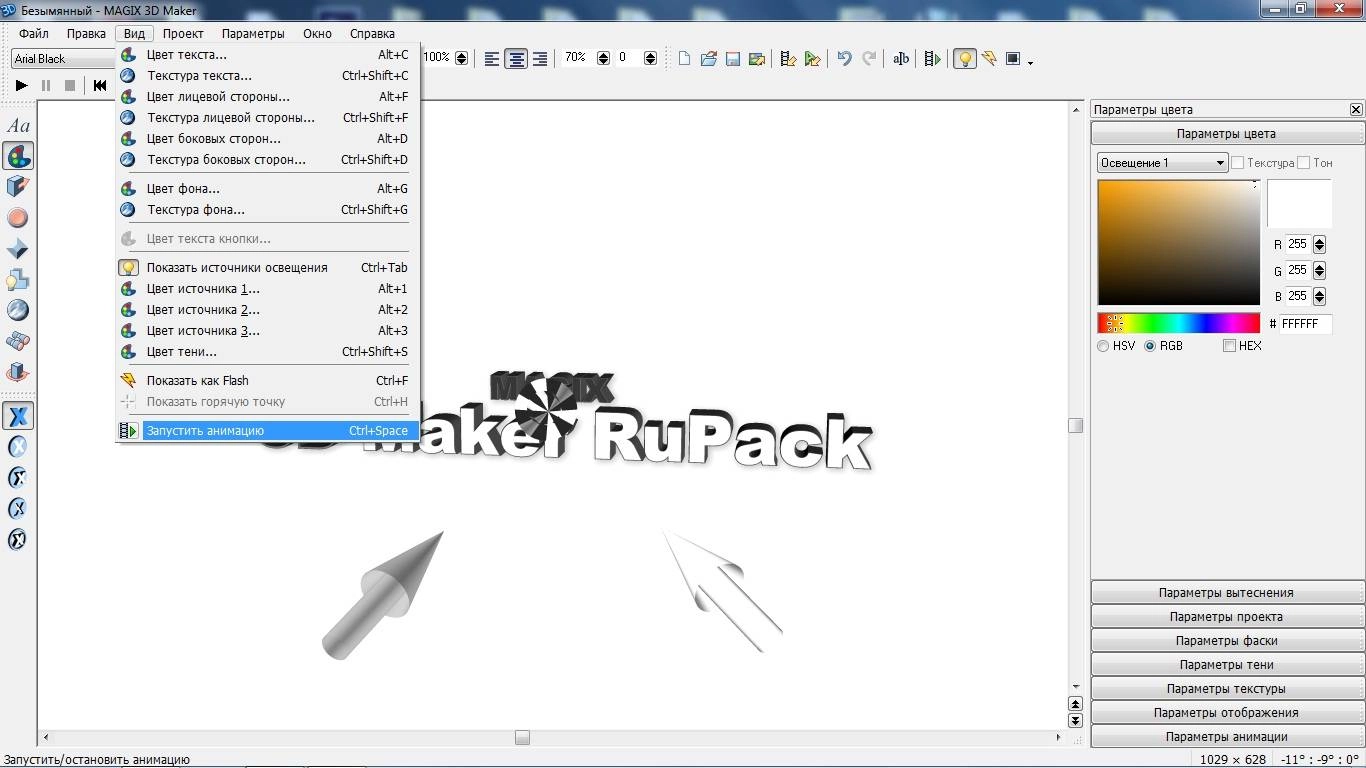Select the highlighted plain X style icon
This screenshot has width=1366, height=768.
pyautogui.click(x=18, y=416)
